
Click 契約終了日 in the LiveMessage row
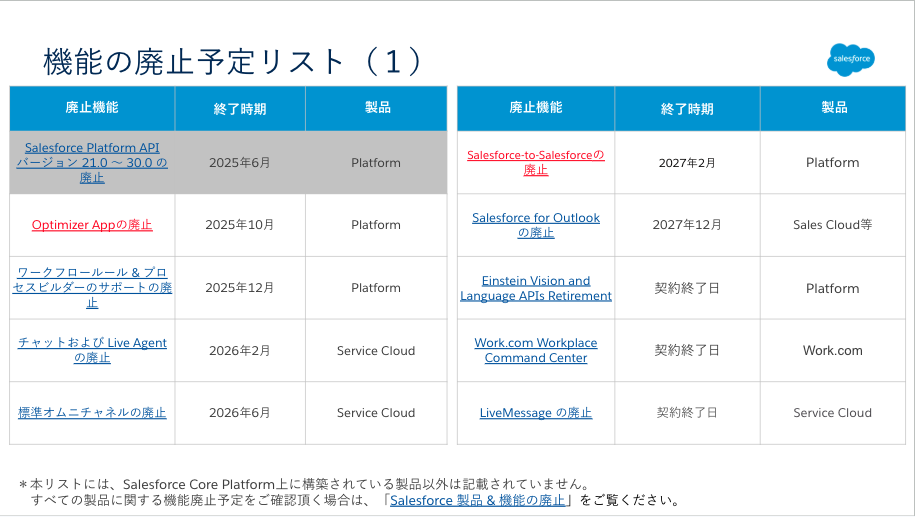coord(687,413)
